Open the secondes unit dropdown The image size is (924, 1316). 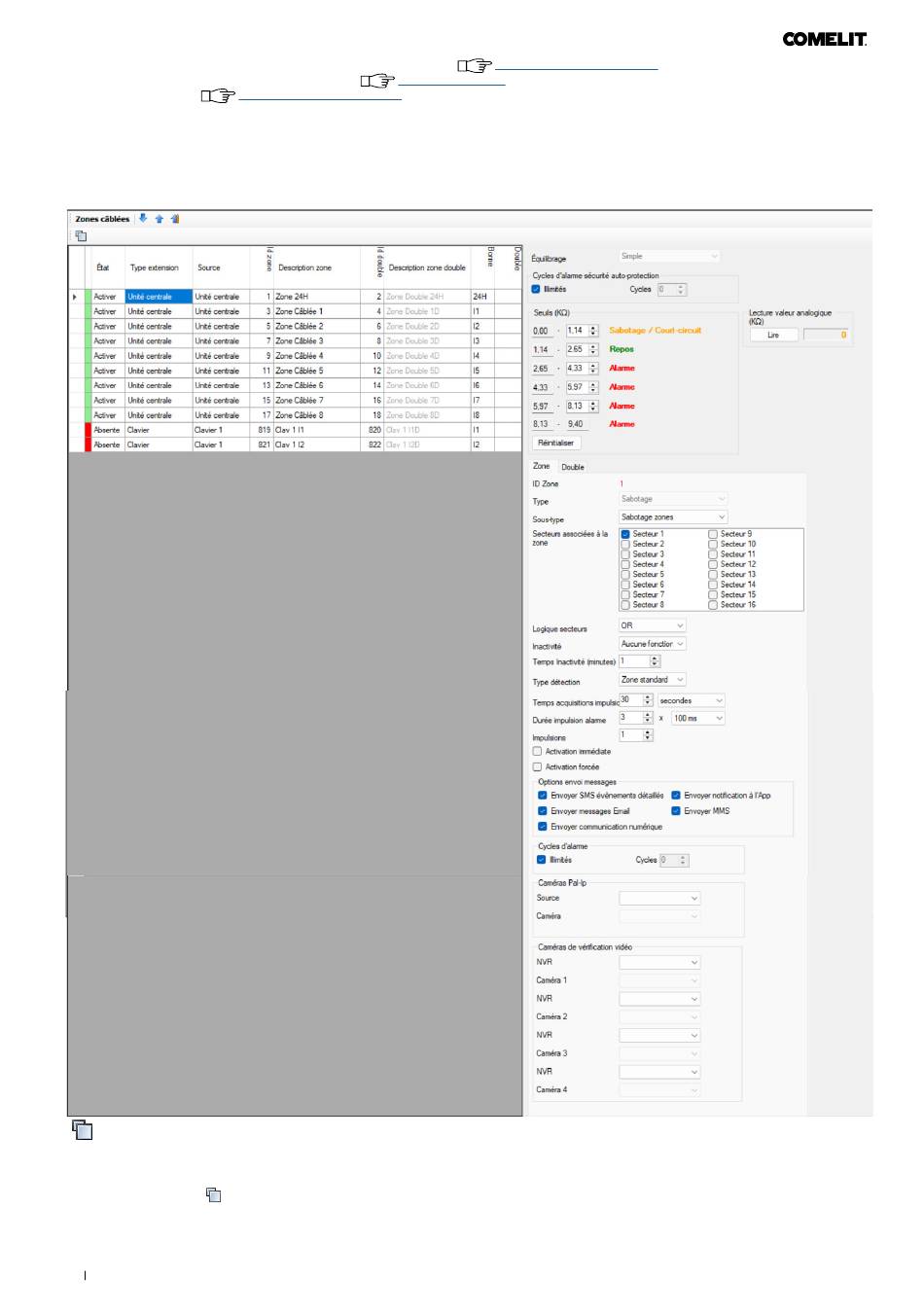[692, 700]
